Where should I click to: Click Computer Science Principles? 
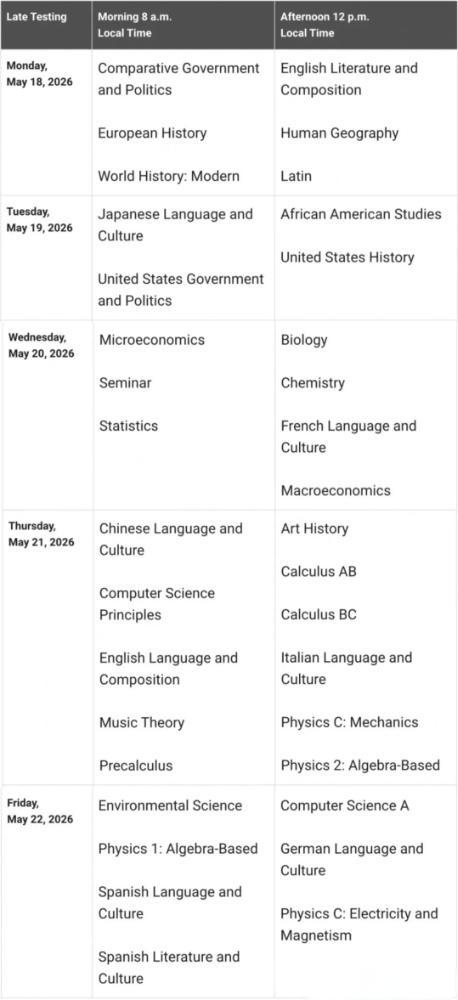tap(157, 604)
